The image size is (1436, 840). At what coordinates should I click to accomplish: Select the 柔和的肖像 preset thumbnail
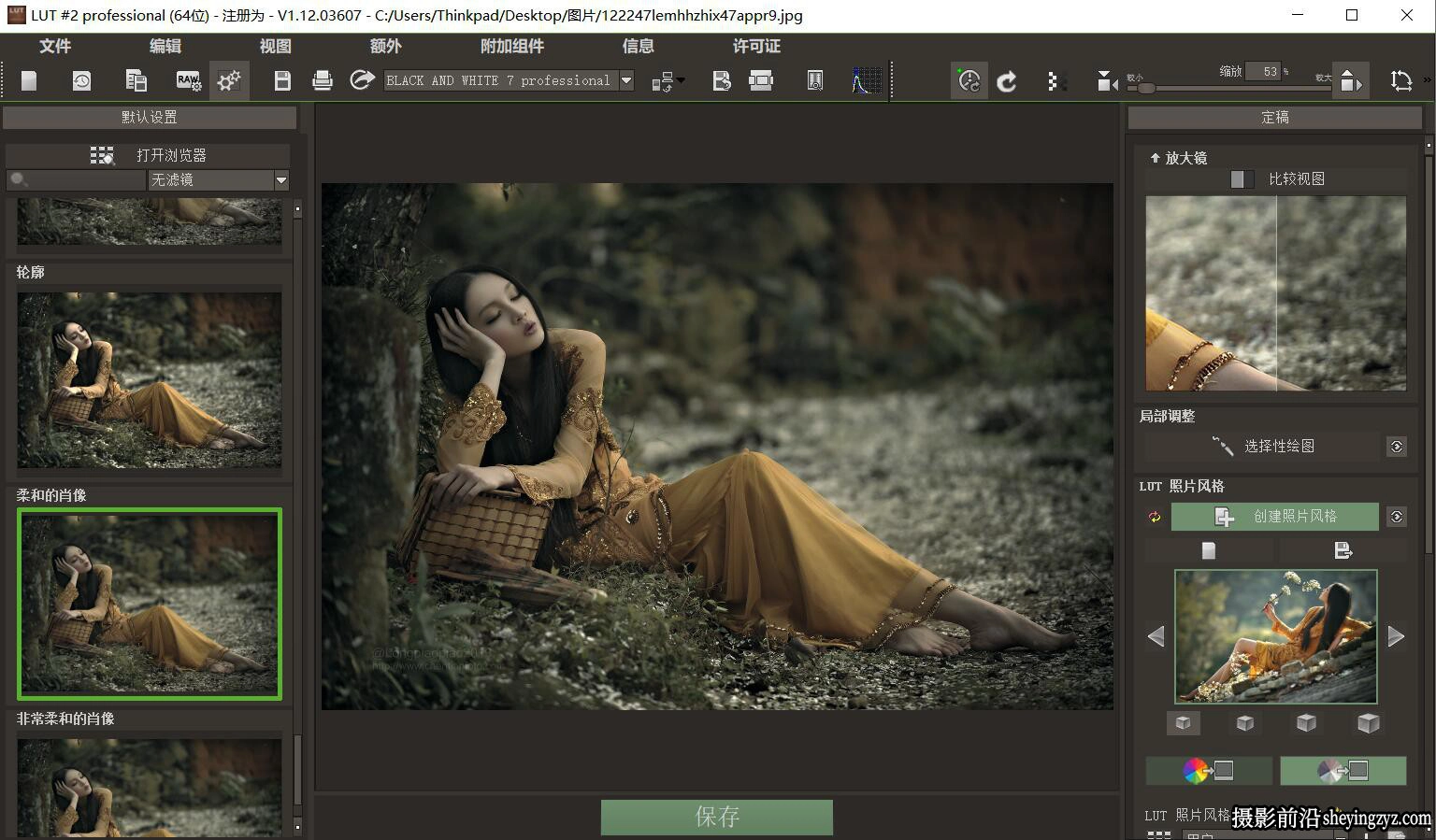150,604
